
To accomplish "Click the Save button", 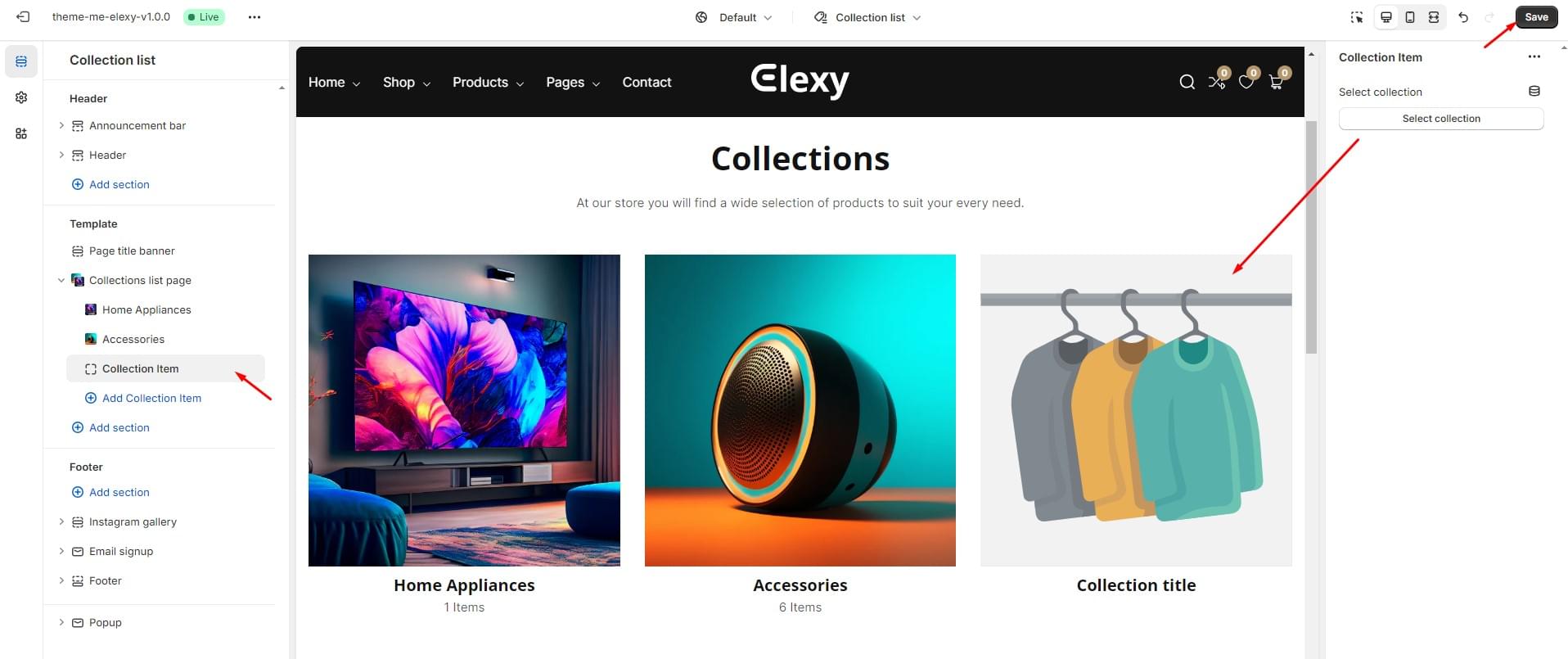I will 1536,17.
